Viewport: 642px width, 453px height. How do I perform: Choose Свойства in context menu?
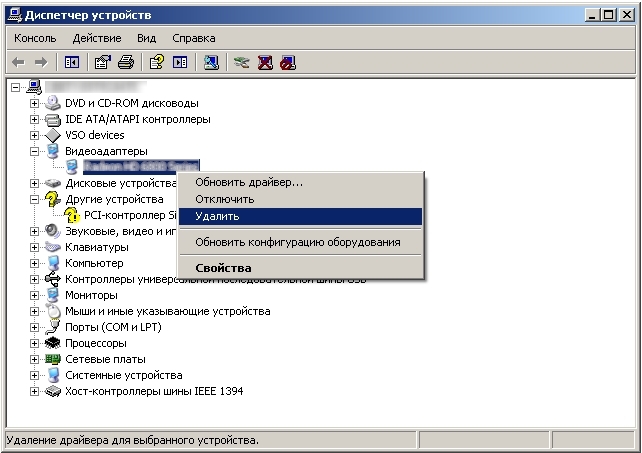point(301,268)
